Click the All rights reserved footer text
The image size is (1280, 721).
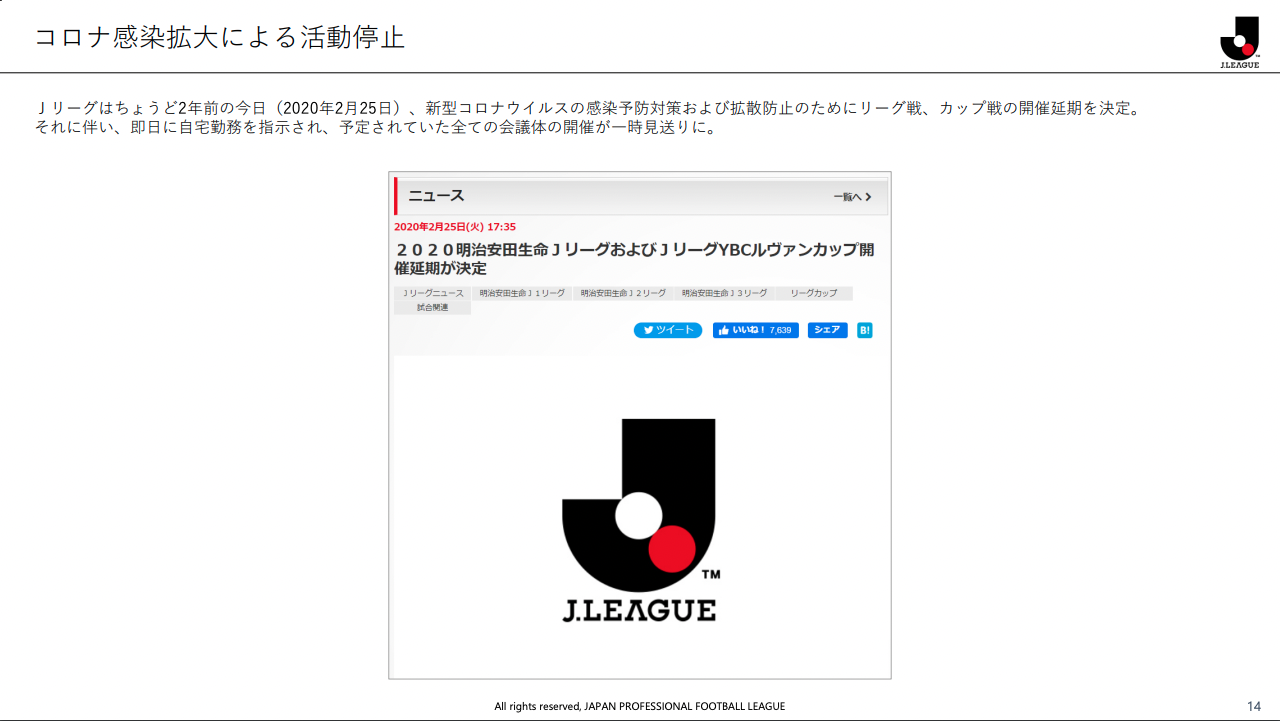coord(640,707)
